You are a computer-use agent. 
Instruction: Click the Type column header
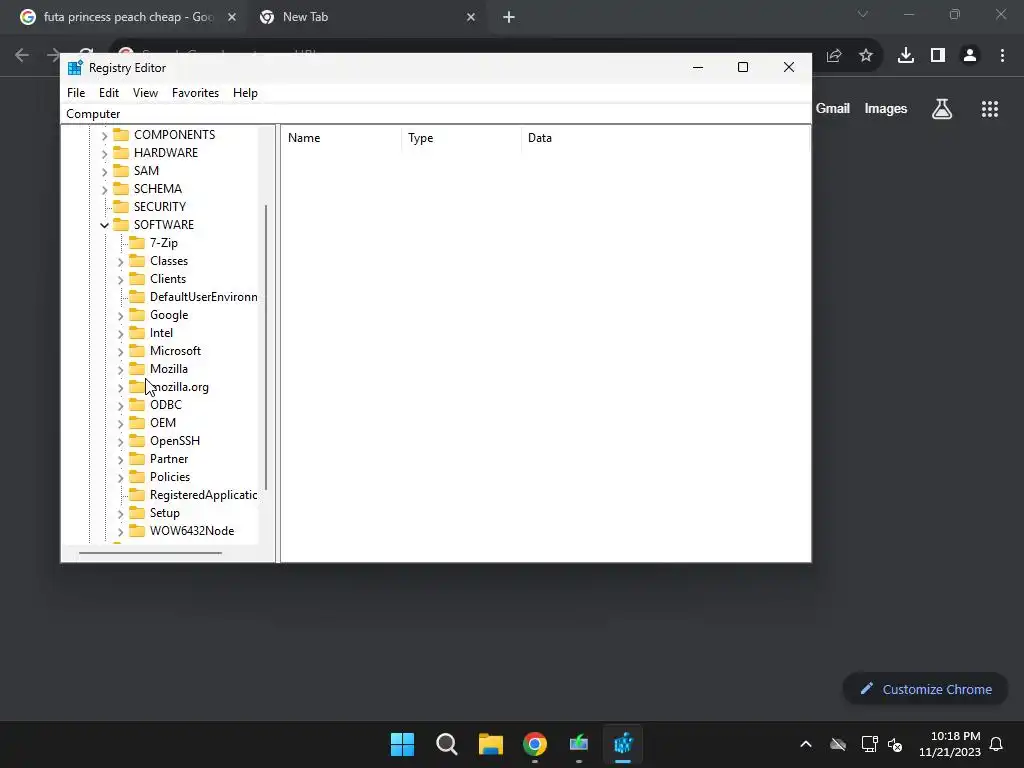(462, 138)
